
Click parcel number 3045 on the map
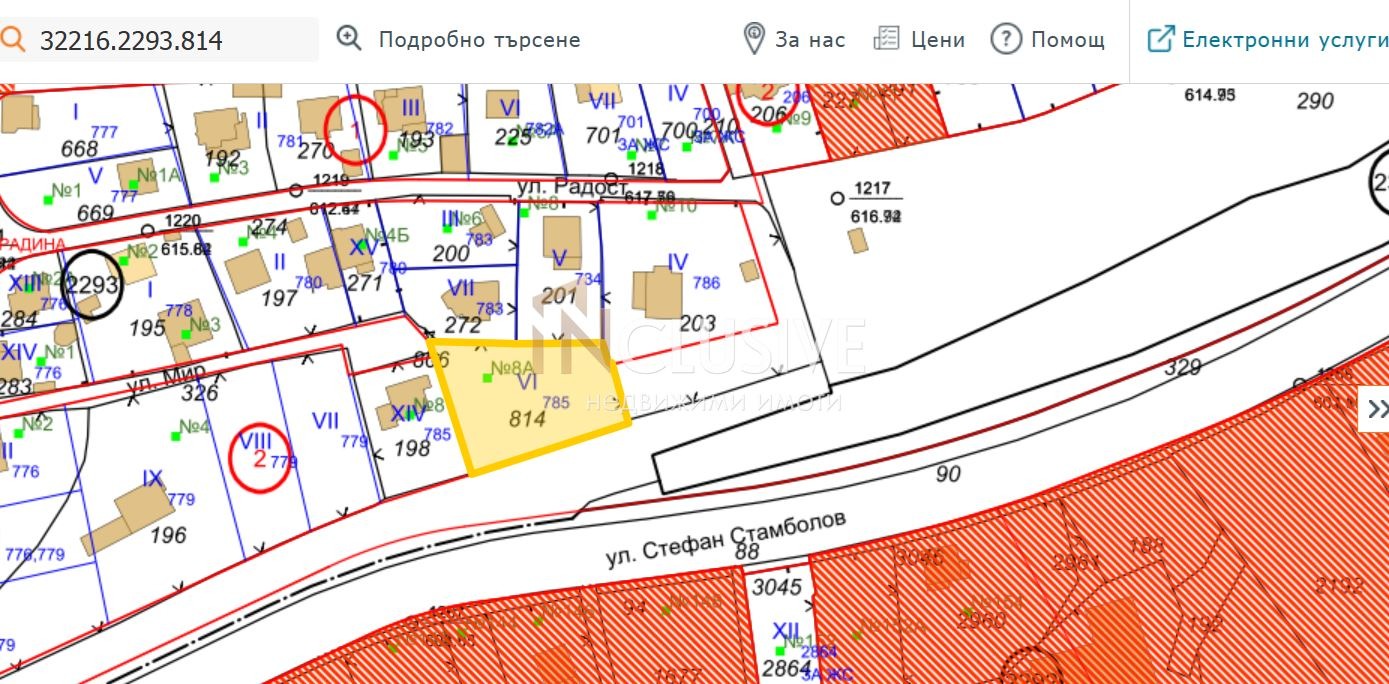(x=776, y=586)
